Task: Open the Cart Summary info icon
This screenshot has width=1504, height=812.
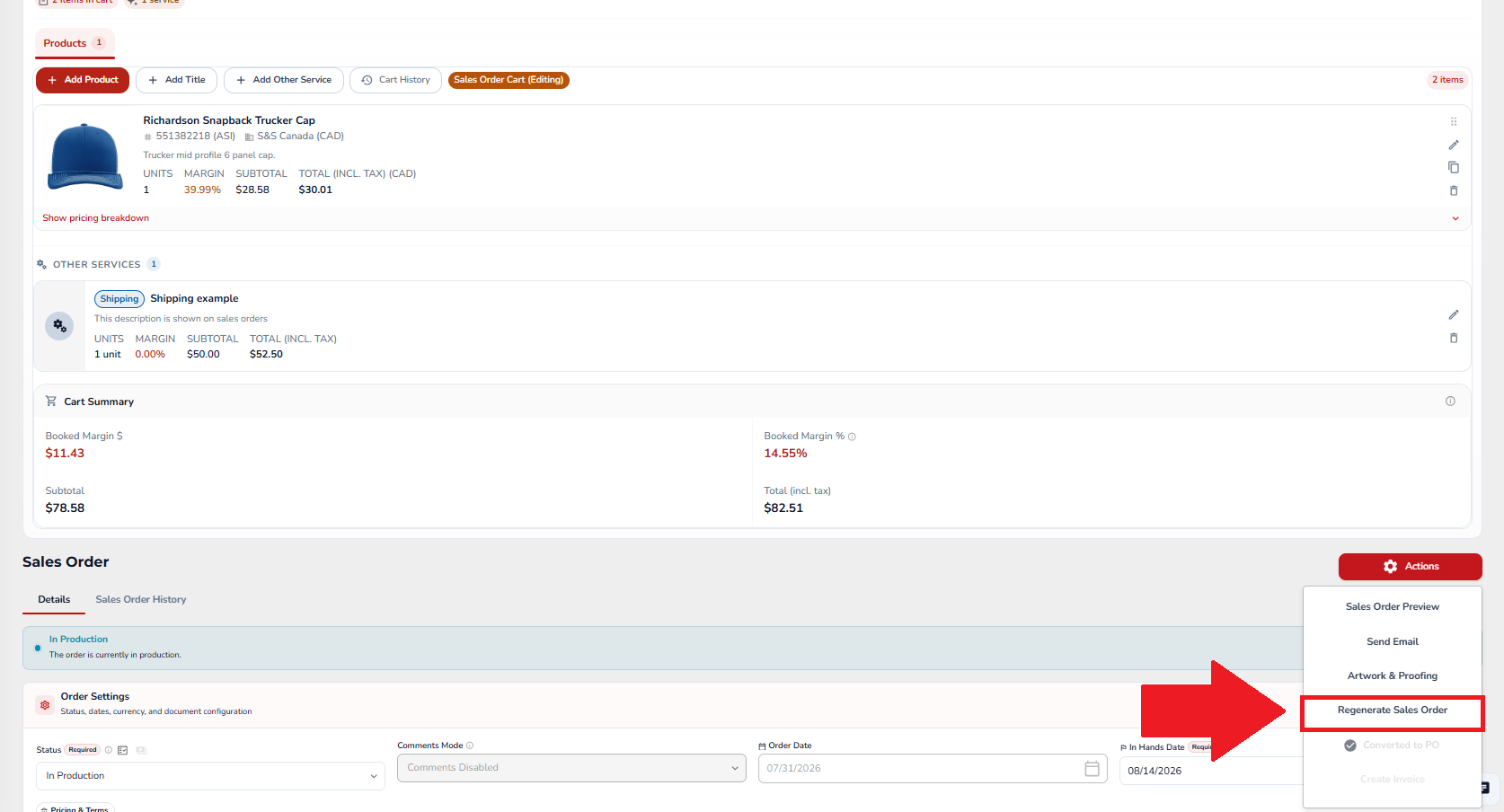Action: 1450,402
